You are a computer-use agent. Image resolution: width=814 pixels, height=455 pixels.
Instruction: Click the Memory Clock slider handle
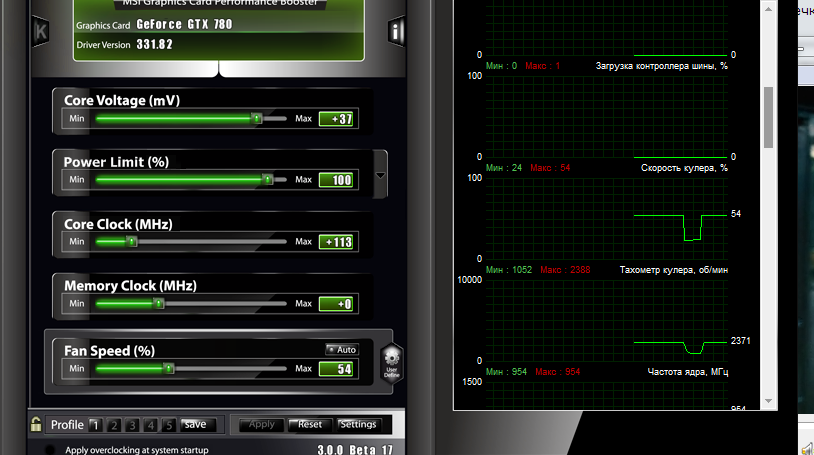pyautogui.click(x=159, y=303)
